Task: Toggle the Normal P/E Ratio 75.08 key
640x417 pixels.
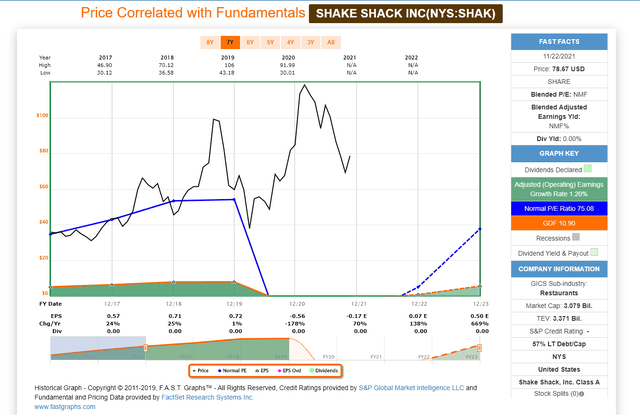Action: [559, 208]
